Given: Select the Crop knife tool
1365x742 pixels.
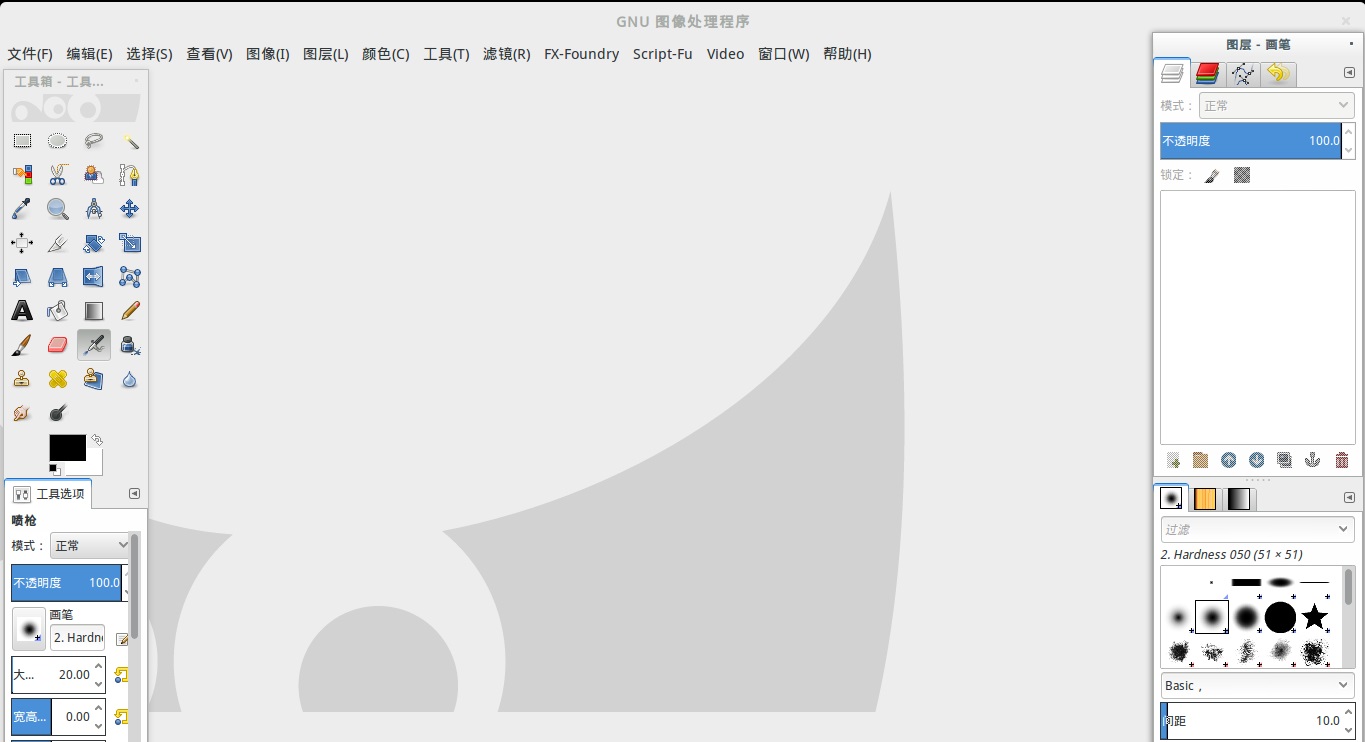Looking at the screenshot, I should pyautogui.click(x=58, y=243).
